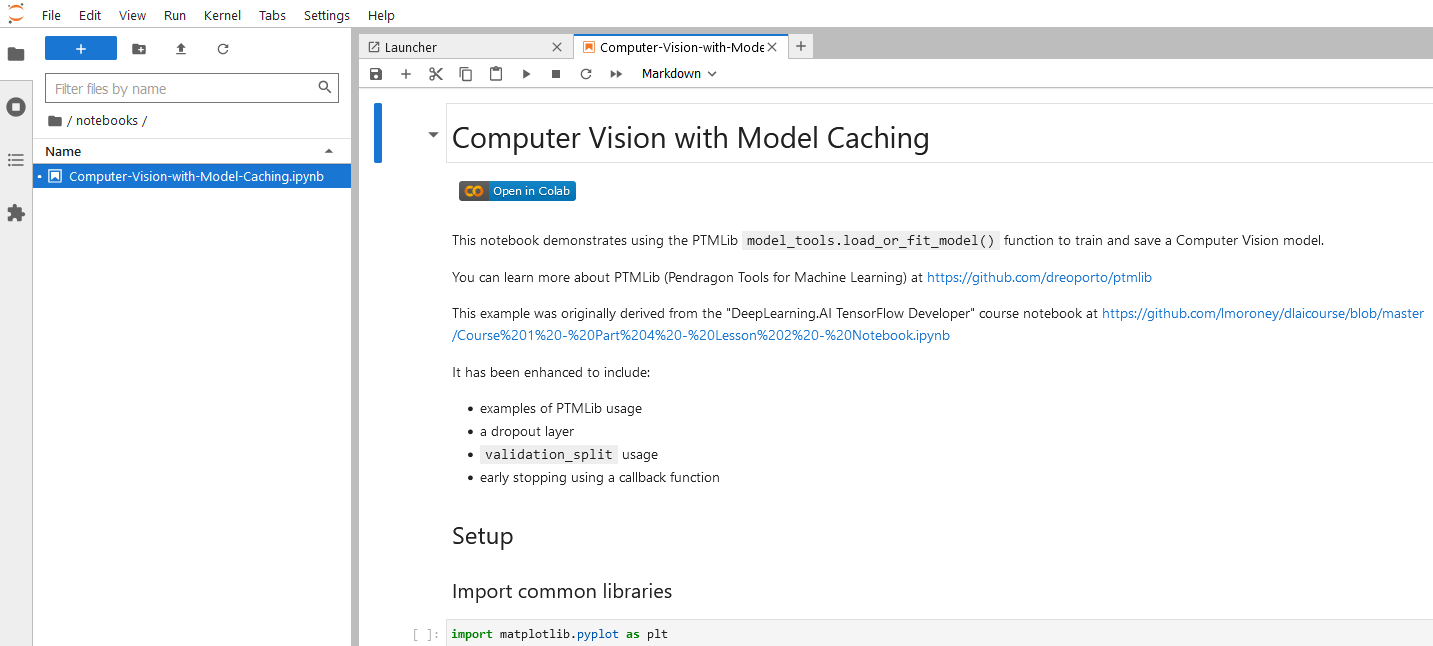Insert a new cell below with the plus icon

406,74
